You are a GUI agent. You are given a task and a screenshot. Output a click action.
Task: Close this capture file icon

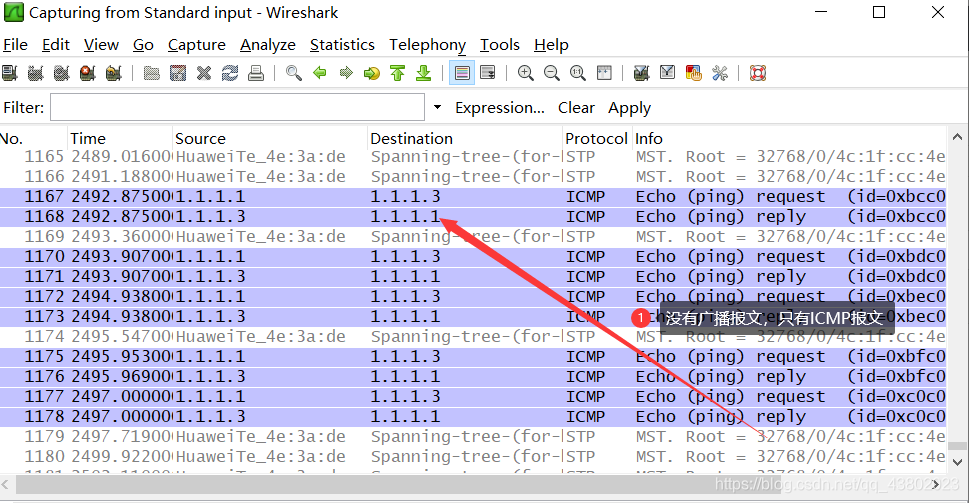204,73
